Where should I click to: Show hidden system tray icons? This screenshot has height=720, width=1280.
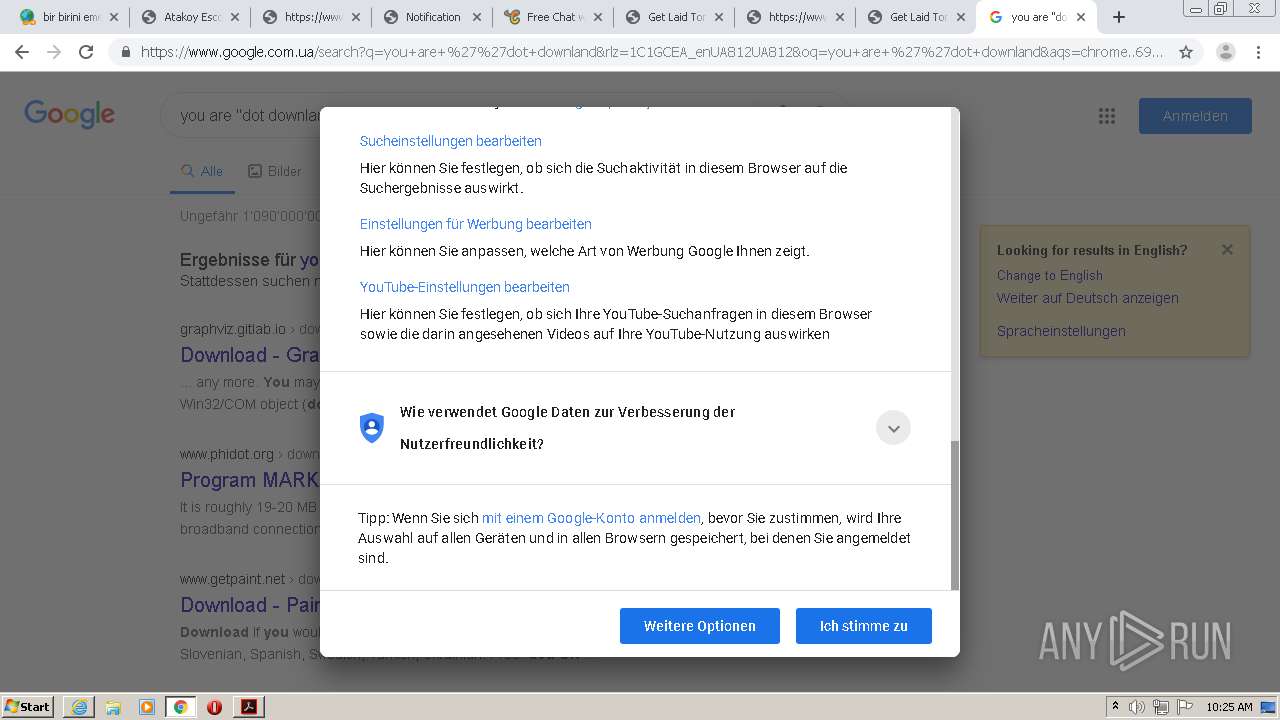point(1115,707)
